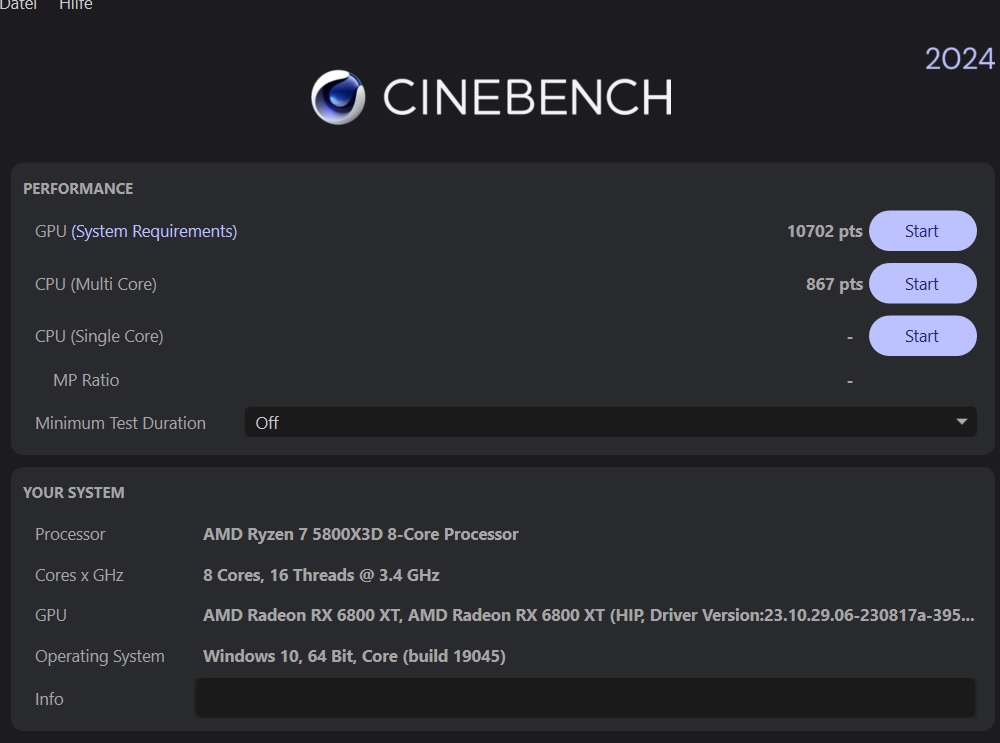The width and height of the screenshot is (1000, 743).
Task: Click the 8 Cores, 16 Threads value
Action: tap(321, 575)
